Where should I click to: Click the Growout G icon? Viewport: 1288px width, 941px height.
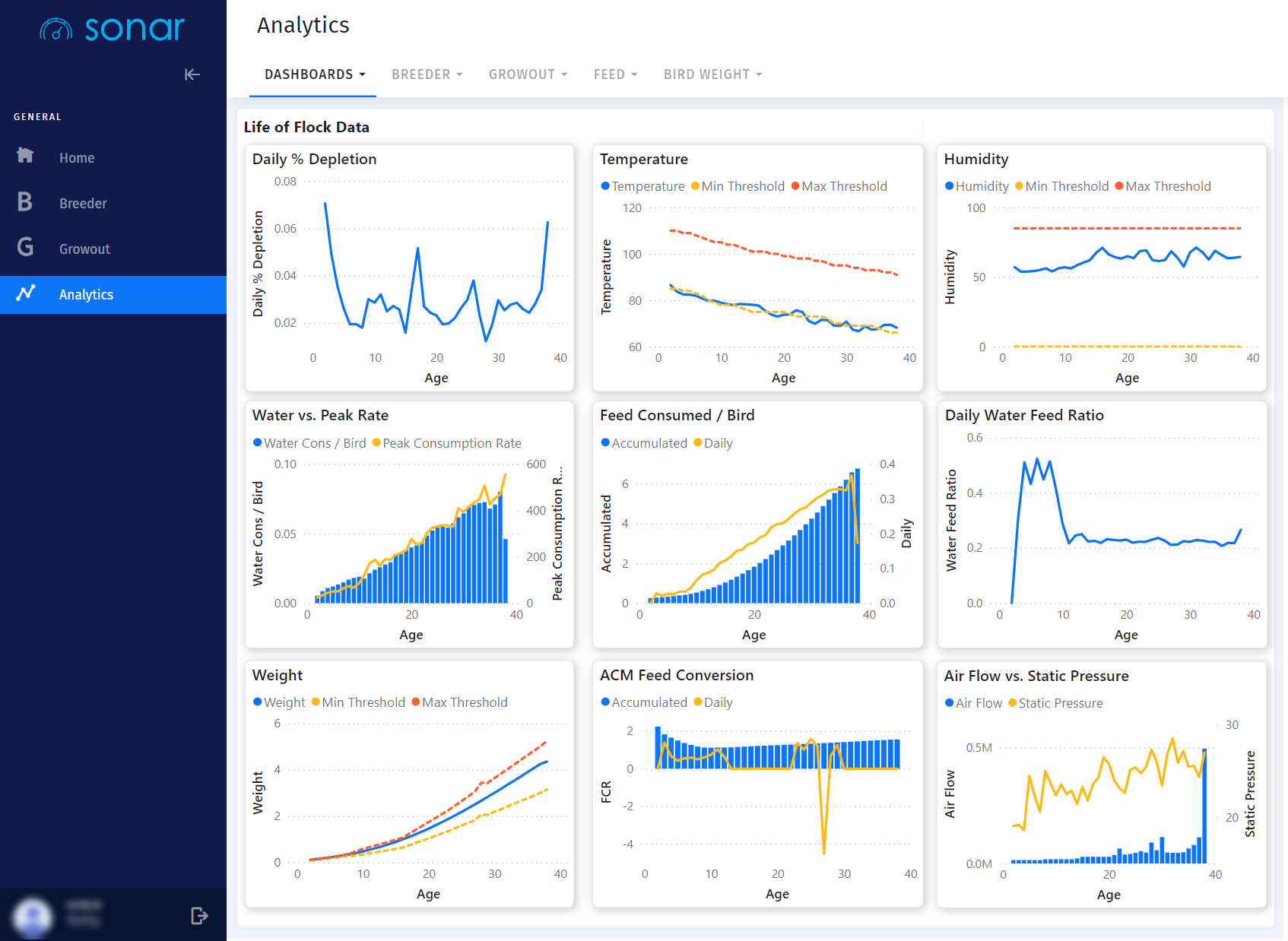(x=25, y=247)
